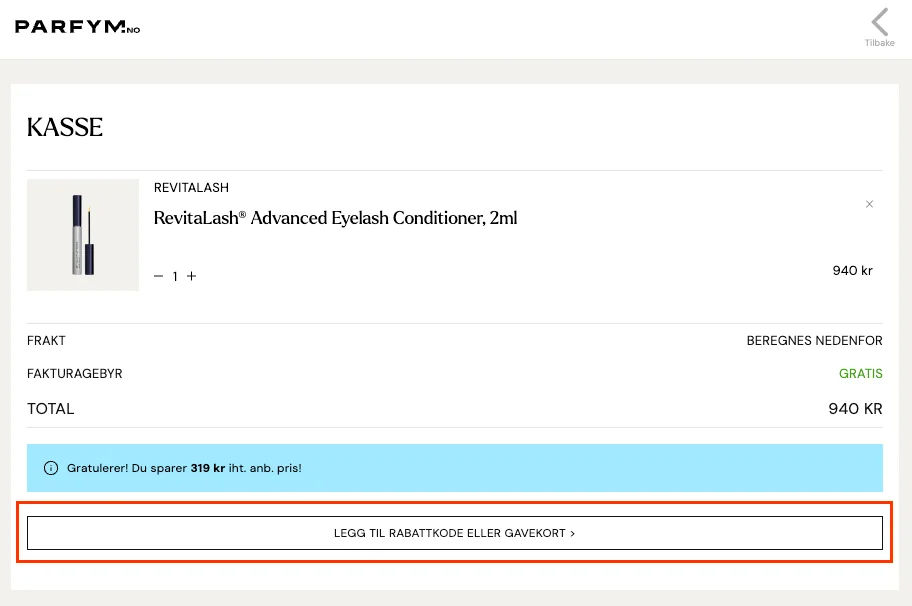Image resolution: width=912 pixels, height=606 pixels.
Task: Click the info icon in savings banner
Action: coord(51,468)
